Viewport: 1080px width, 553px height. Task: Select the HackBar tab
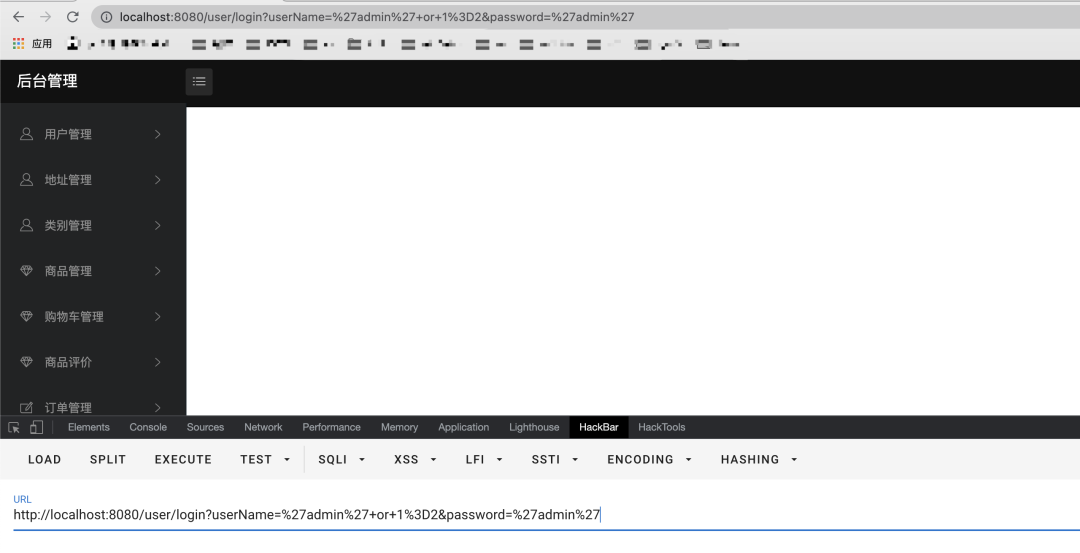(599, 427)
